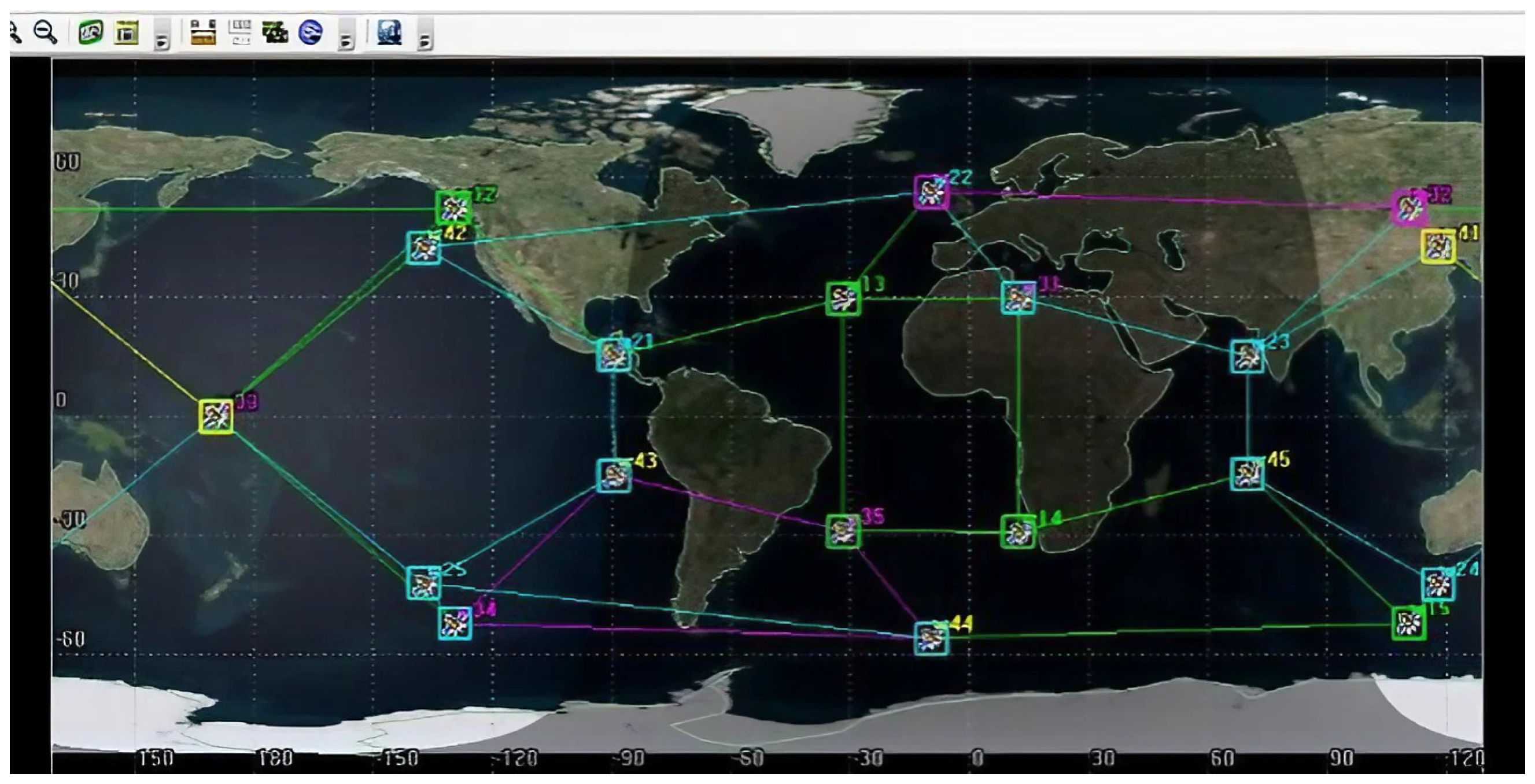Expand third toolbar overflow dropdown arrow
1535x784 pixels.
click(425, 40)
